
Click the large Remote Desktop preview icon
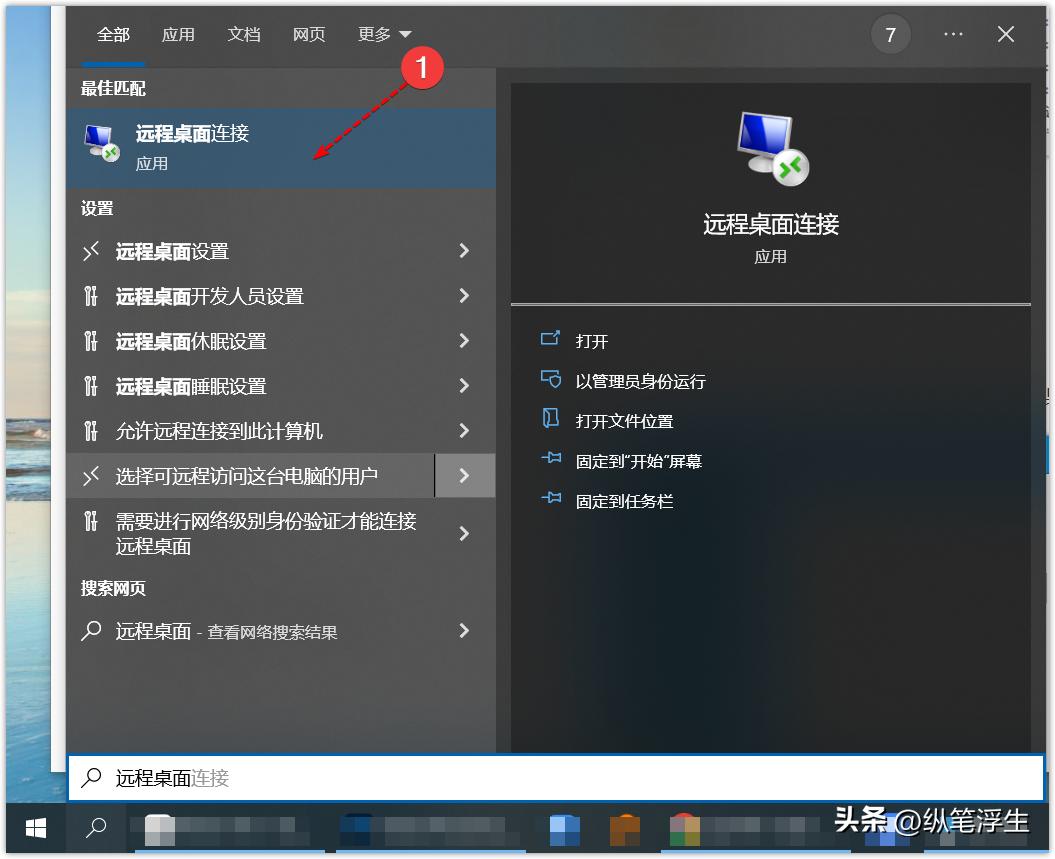770,148
